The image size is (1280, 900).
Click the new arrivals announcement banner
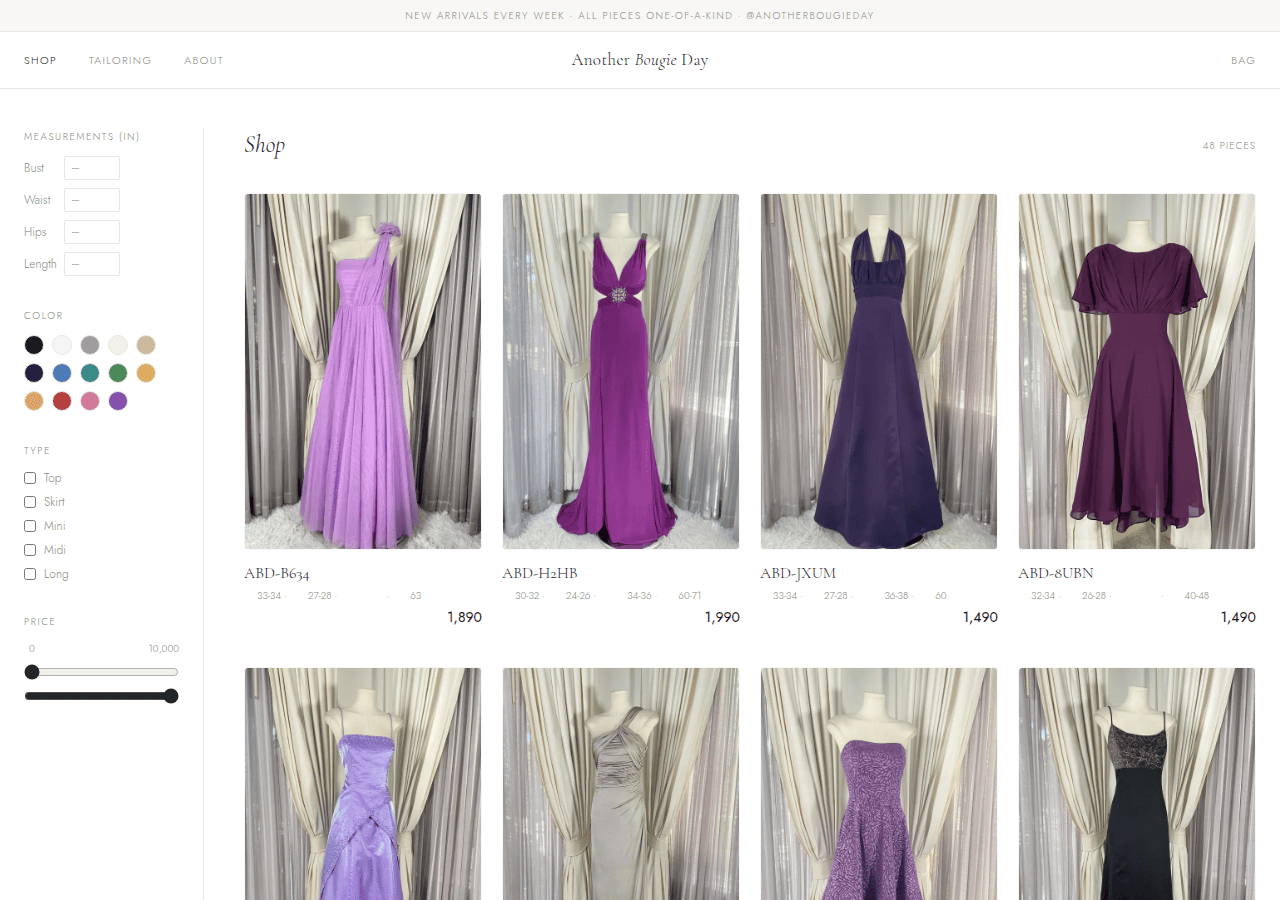point(640,16)
